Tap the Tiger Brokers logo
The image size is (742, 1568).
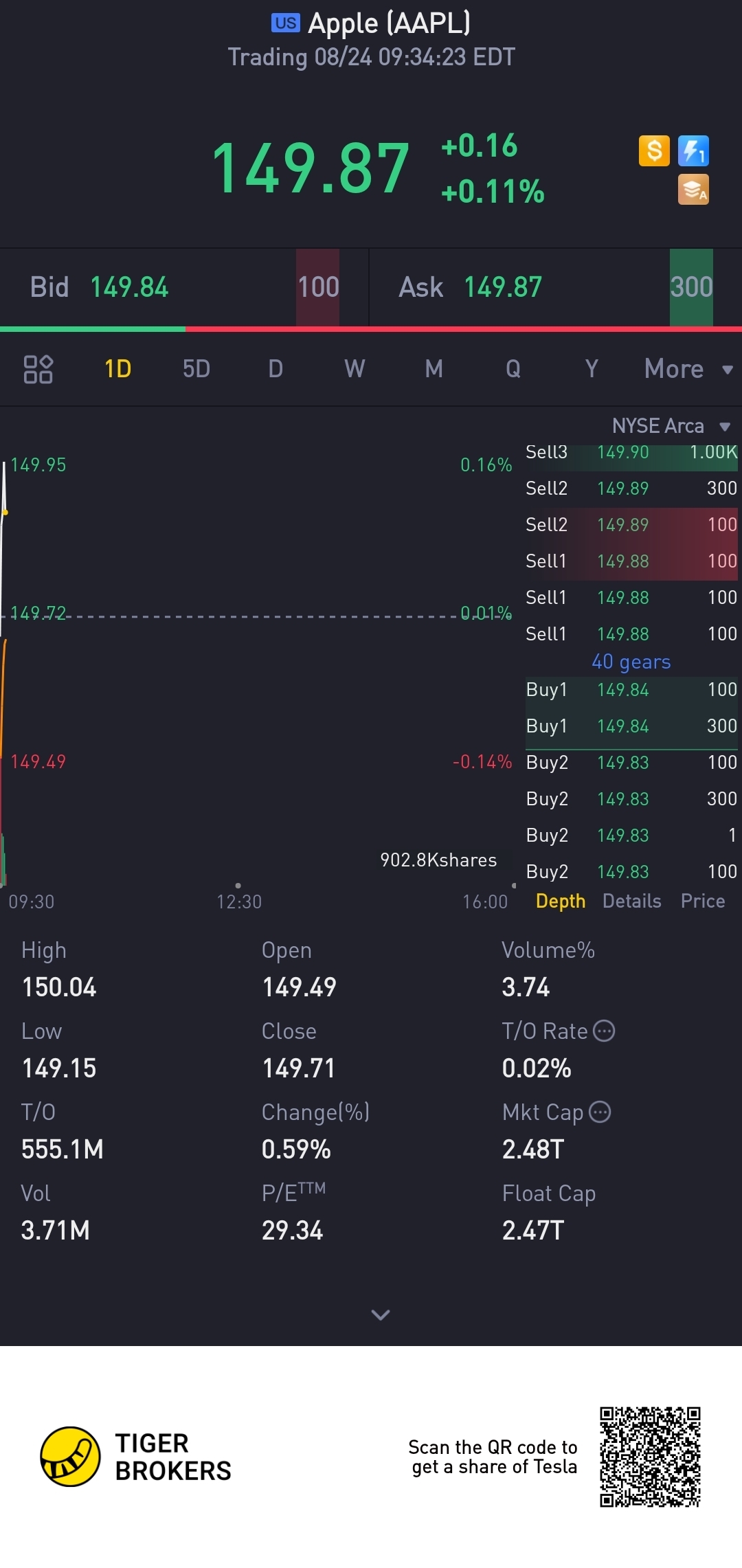pos(136,1457)
